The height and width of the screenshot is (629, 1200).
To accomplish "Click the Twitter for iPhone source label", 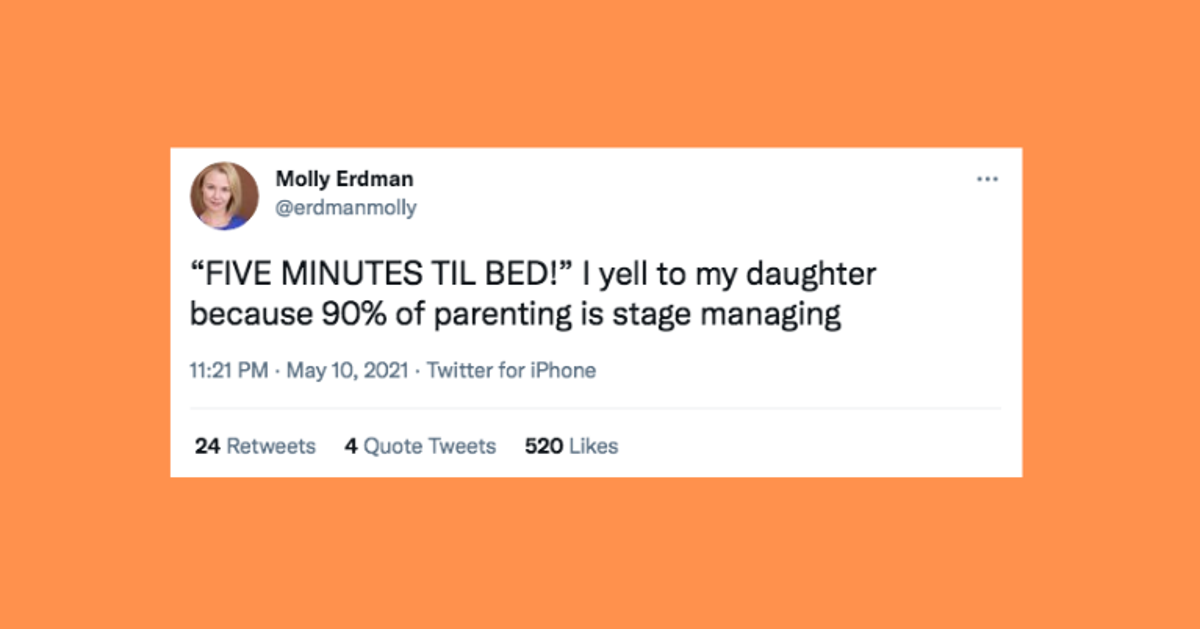I will [x=512, y=370].
